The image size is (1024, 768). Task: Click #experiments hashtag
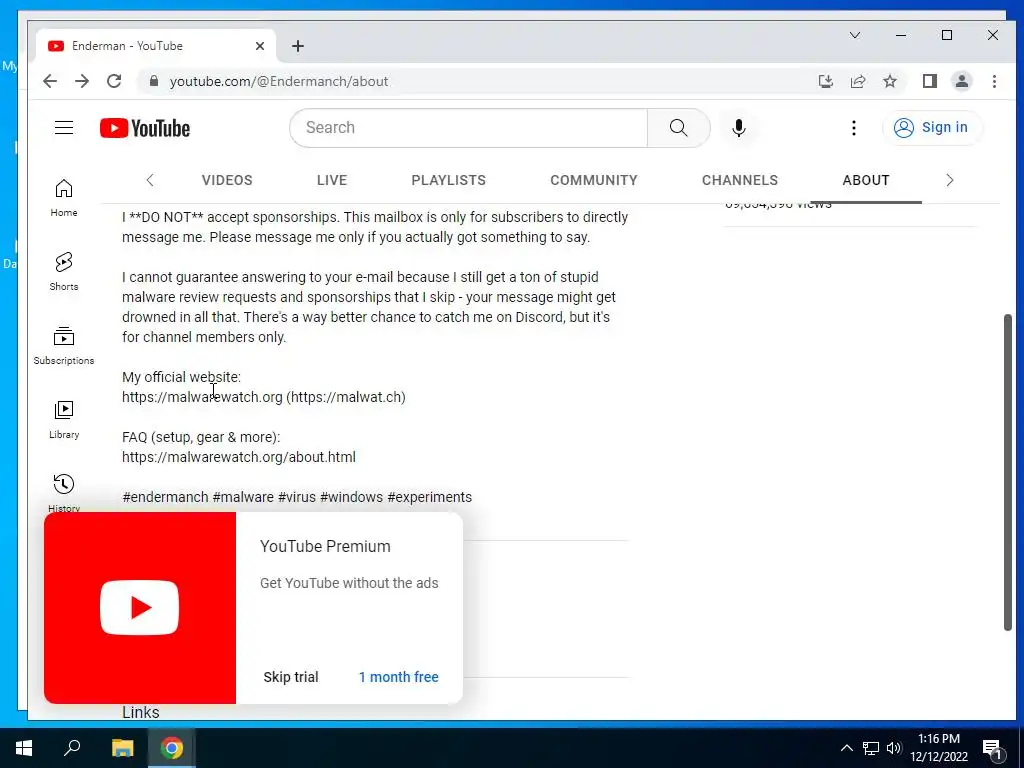point(430,497)
